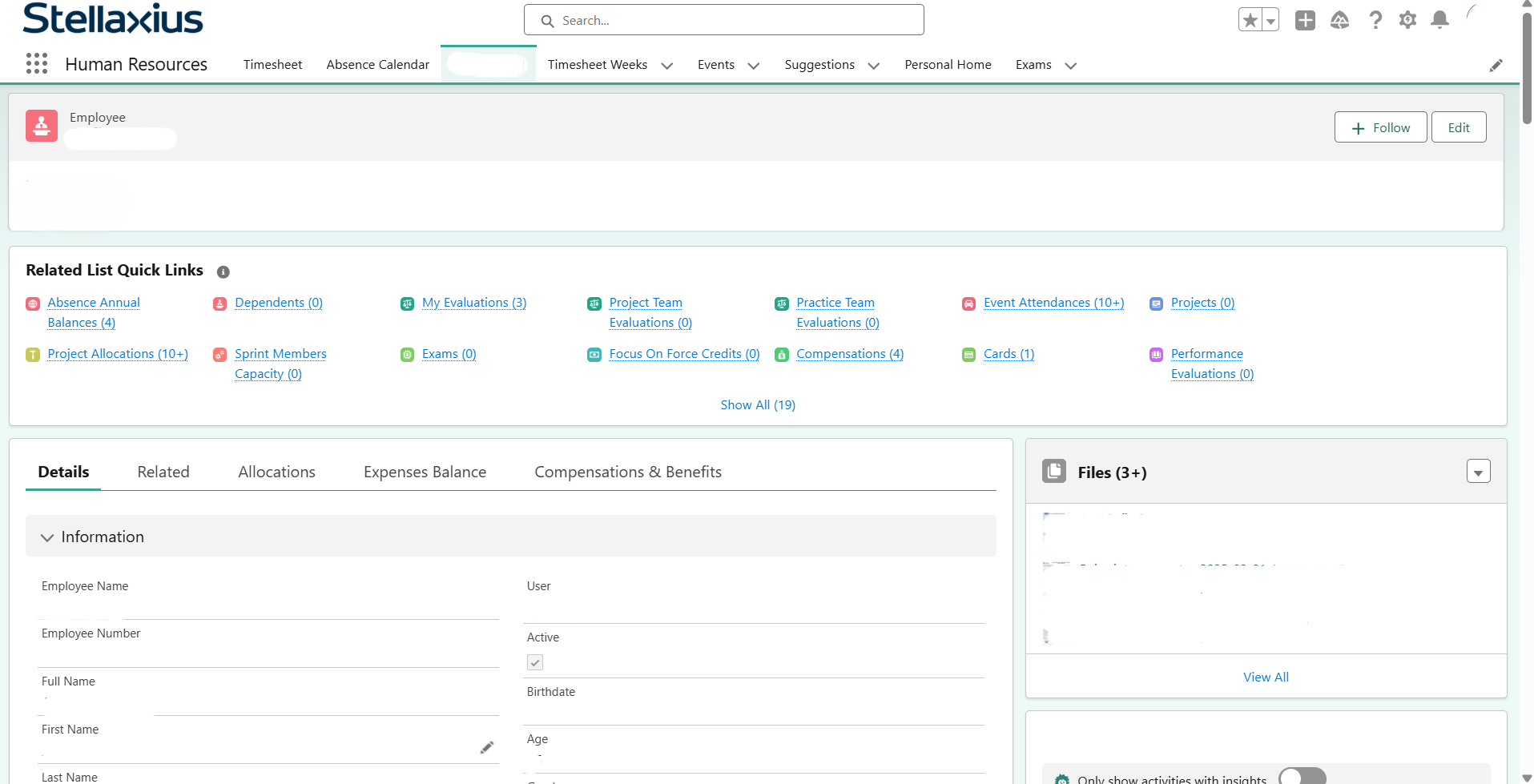Toggle the Active checkbox

tap(535, 662)
